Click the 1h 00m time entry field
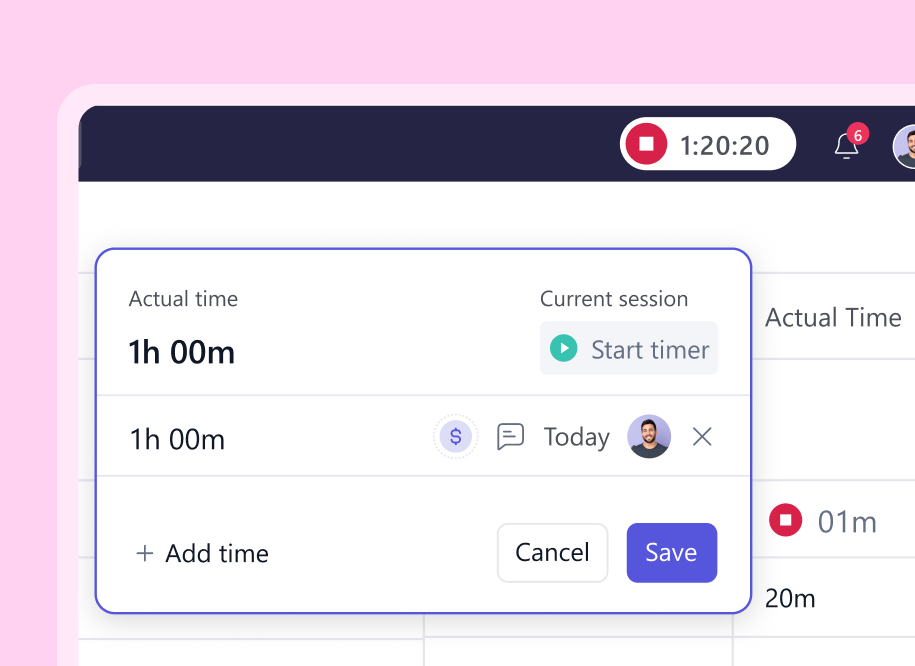The height and width of the screenshot is (666, 915). tap(178, 438)
